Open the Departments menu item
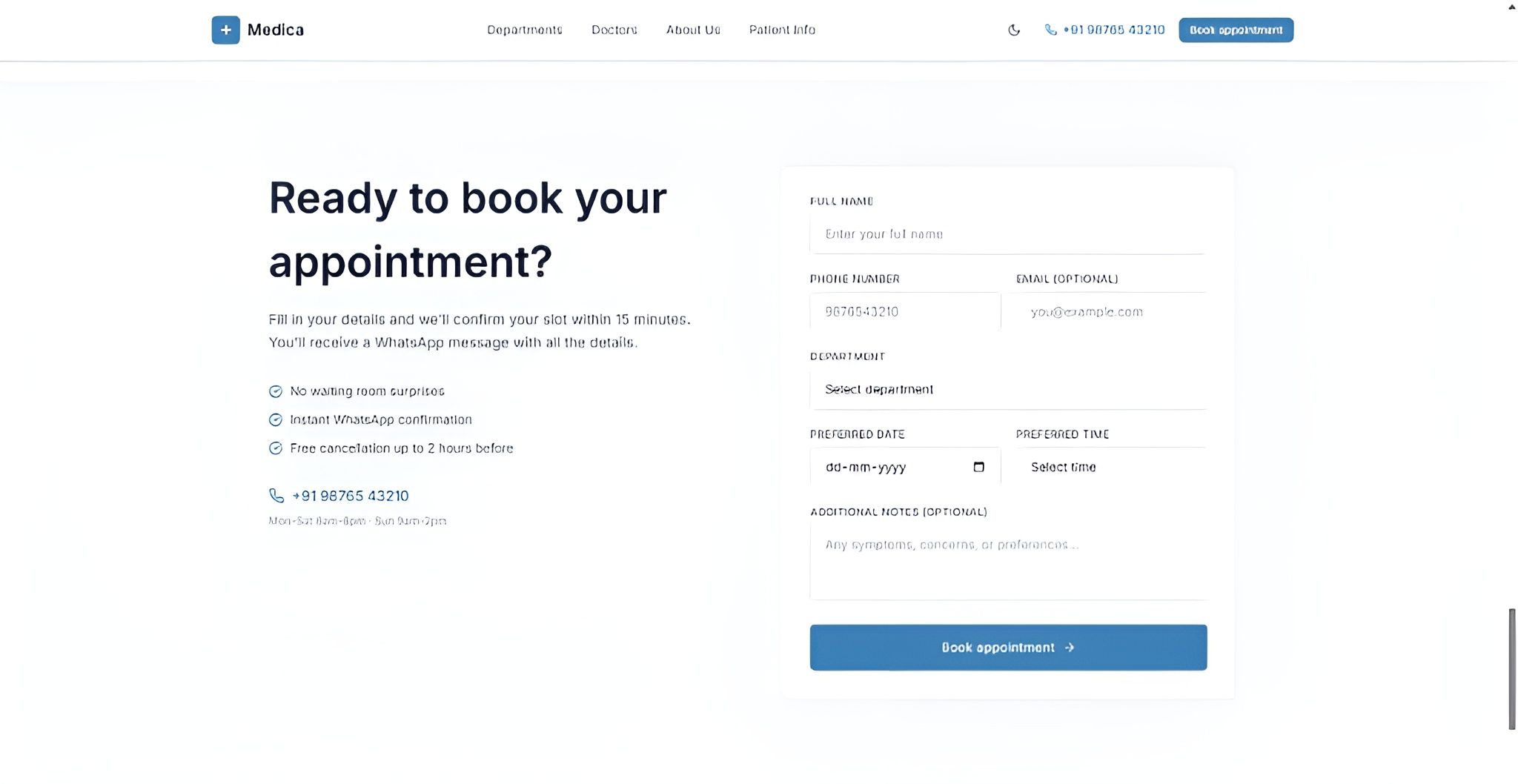 coord(525,30)
